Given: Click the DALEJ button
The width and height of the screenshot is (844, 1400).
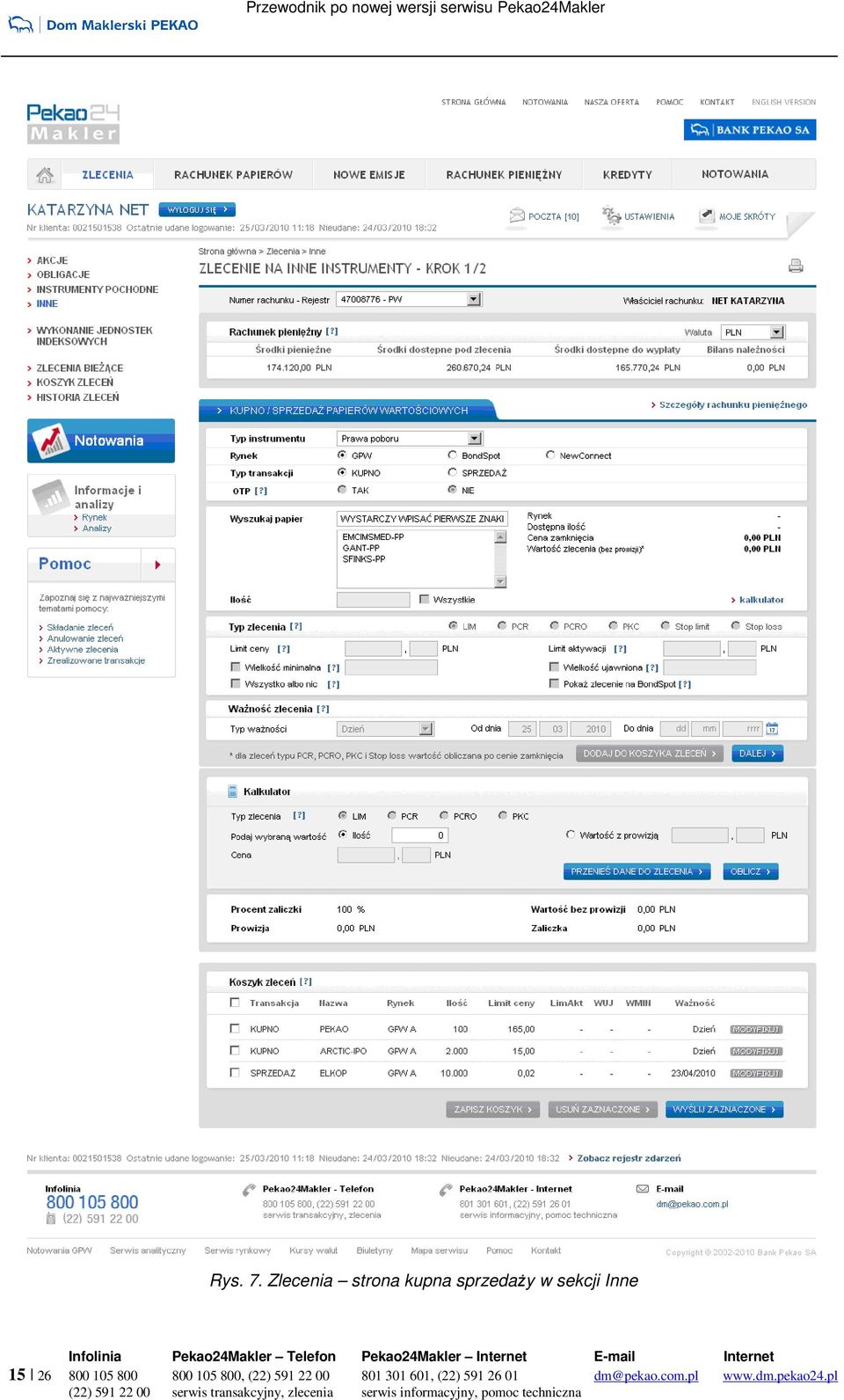Looking at the screenshot, I should coord(758,754).
